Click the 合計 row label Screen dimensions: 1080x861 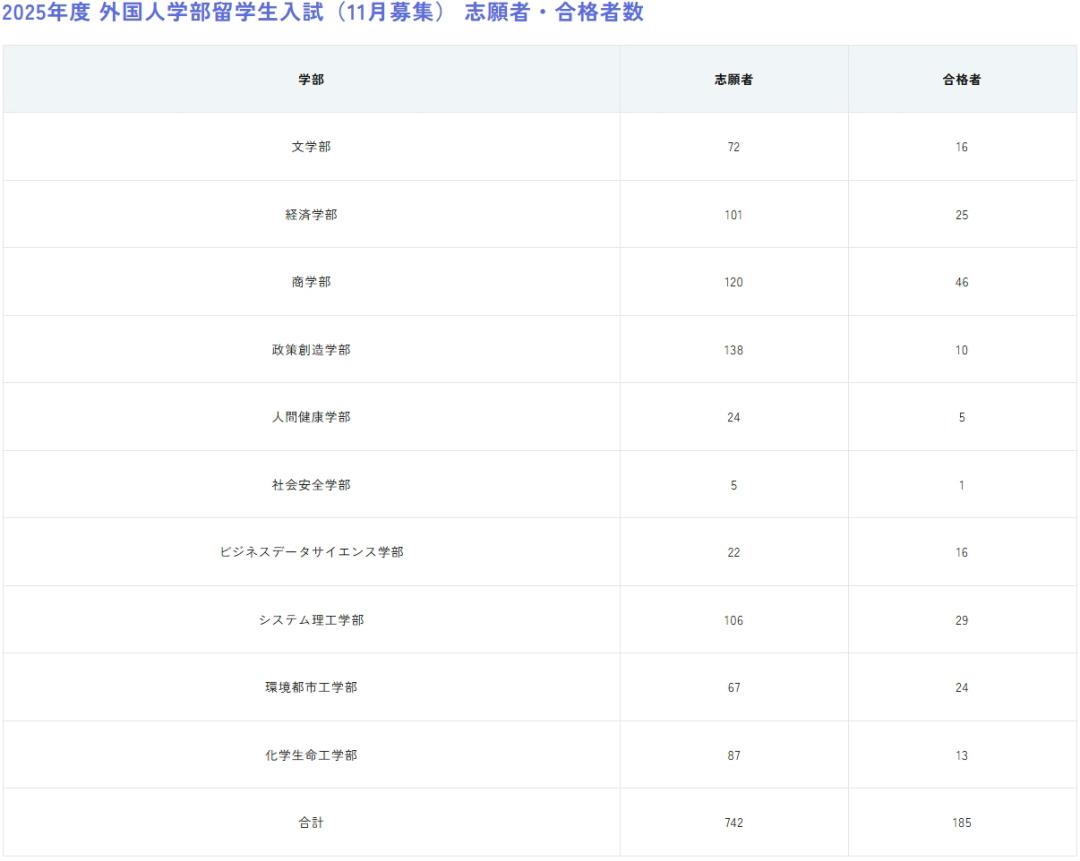[311, 823]
